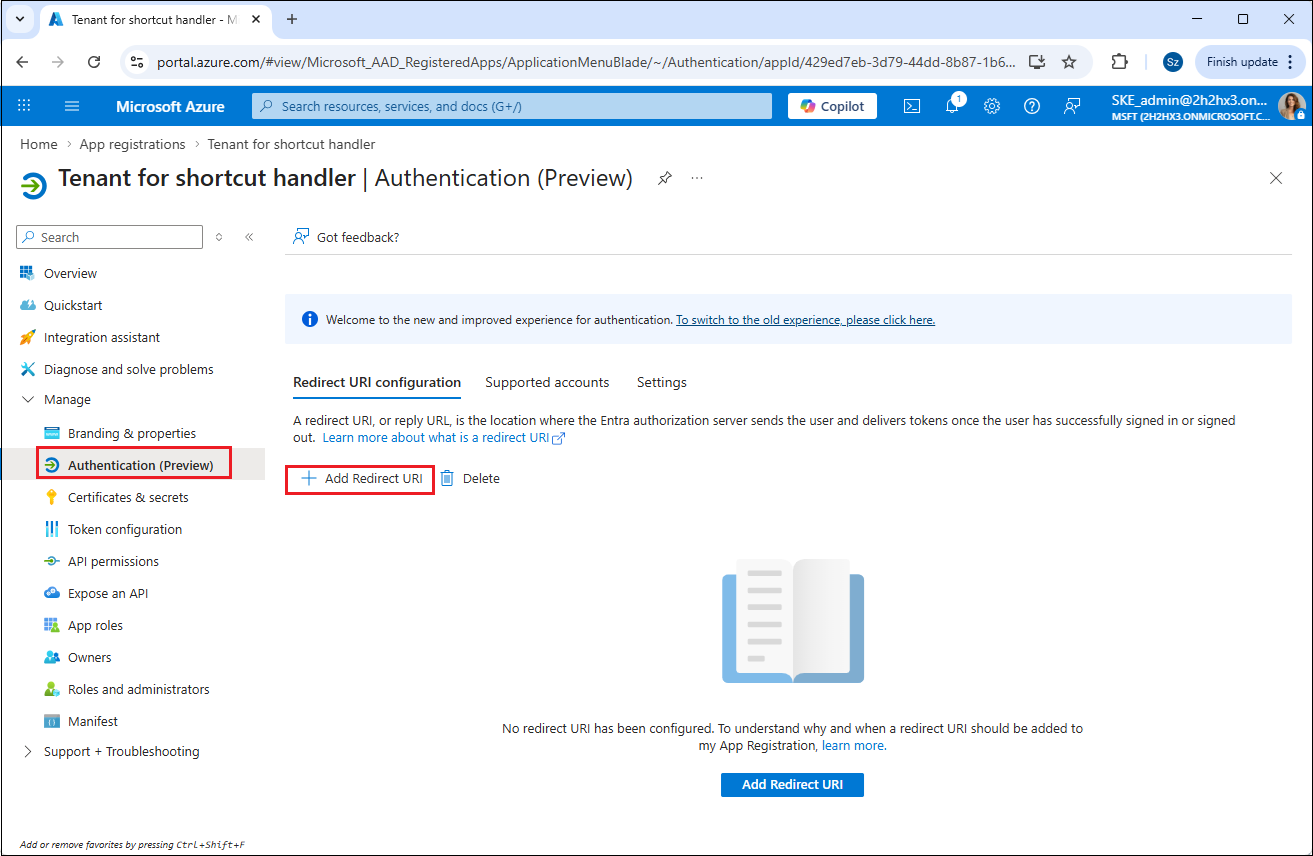Viewport: 1313px width, 856px height.
Task: Open the feedback icon in header
Action: point(1072,106)
